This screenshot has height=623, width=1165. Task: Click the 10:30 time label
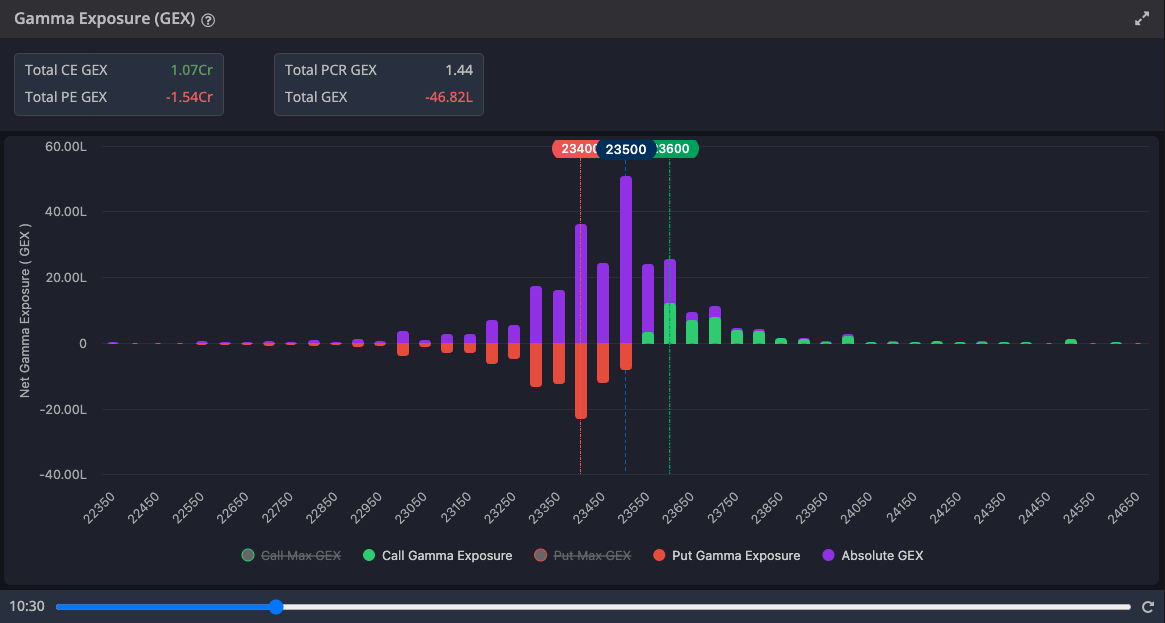click(x=27, y=607)
